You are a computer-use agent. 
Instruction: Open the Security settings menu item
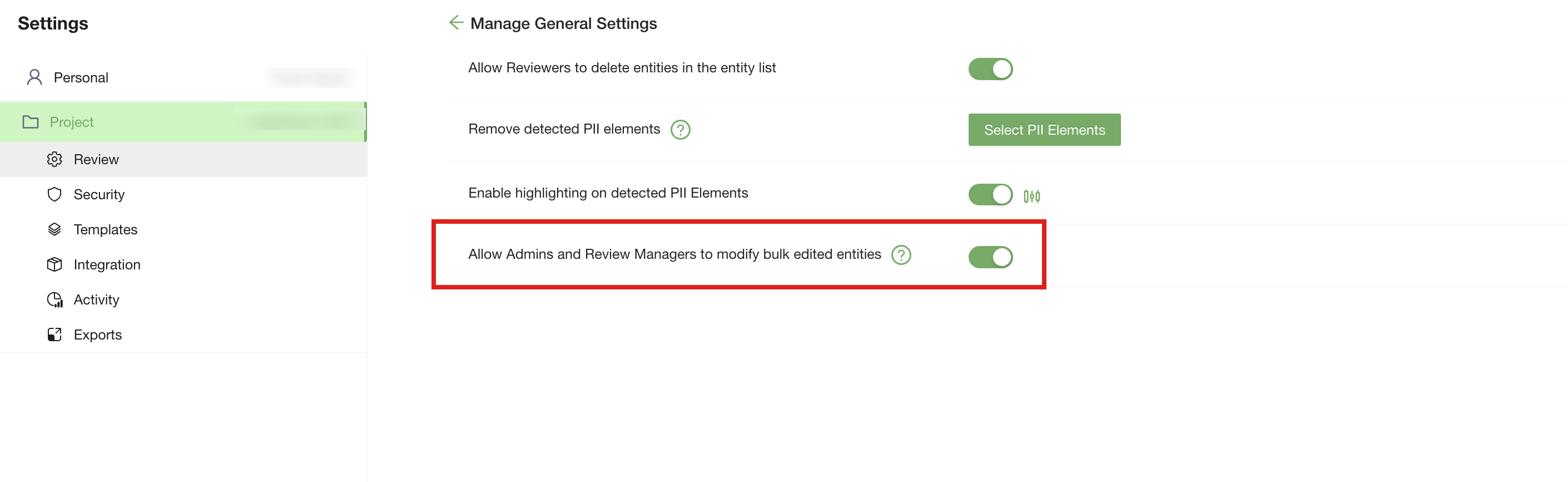click(98, 194)
